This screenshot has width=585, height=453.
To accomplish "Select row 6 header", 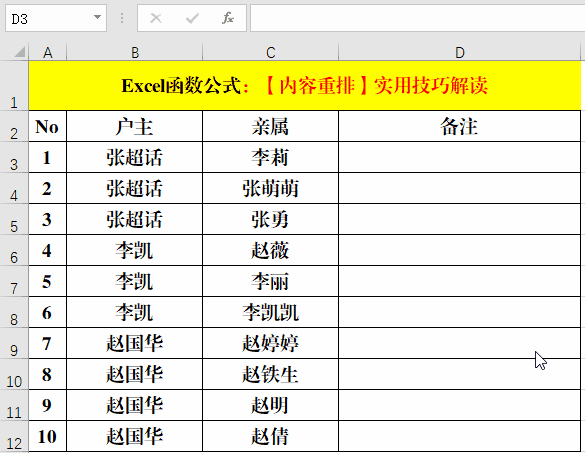I will [14, 250].
